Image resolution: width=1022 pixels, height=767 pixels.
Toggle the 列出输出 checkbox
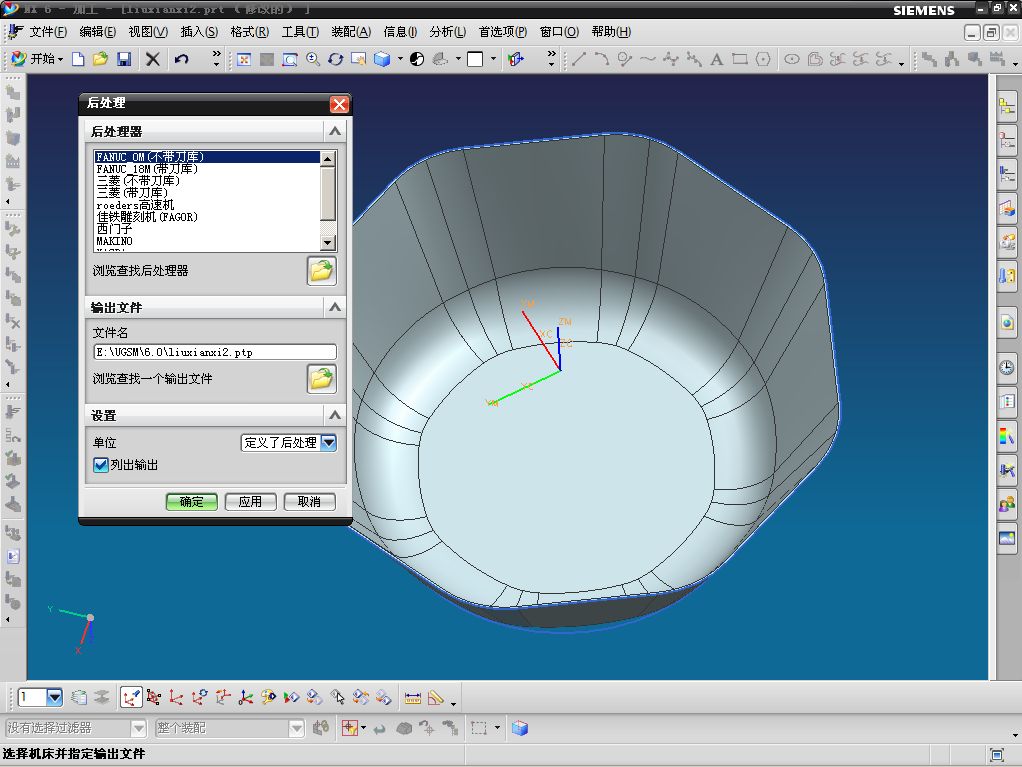[x=100, y=465]
